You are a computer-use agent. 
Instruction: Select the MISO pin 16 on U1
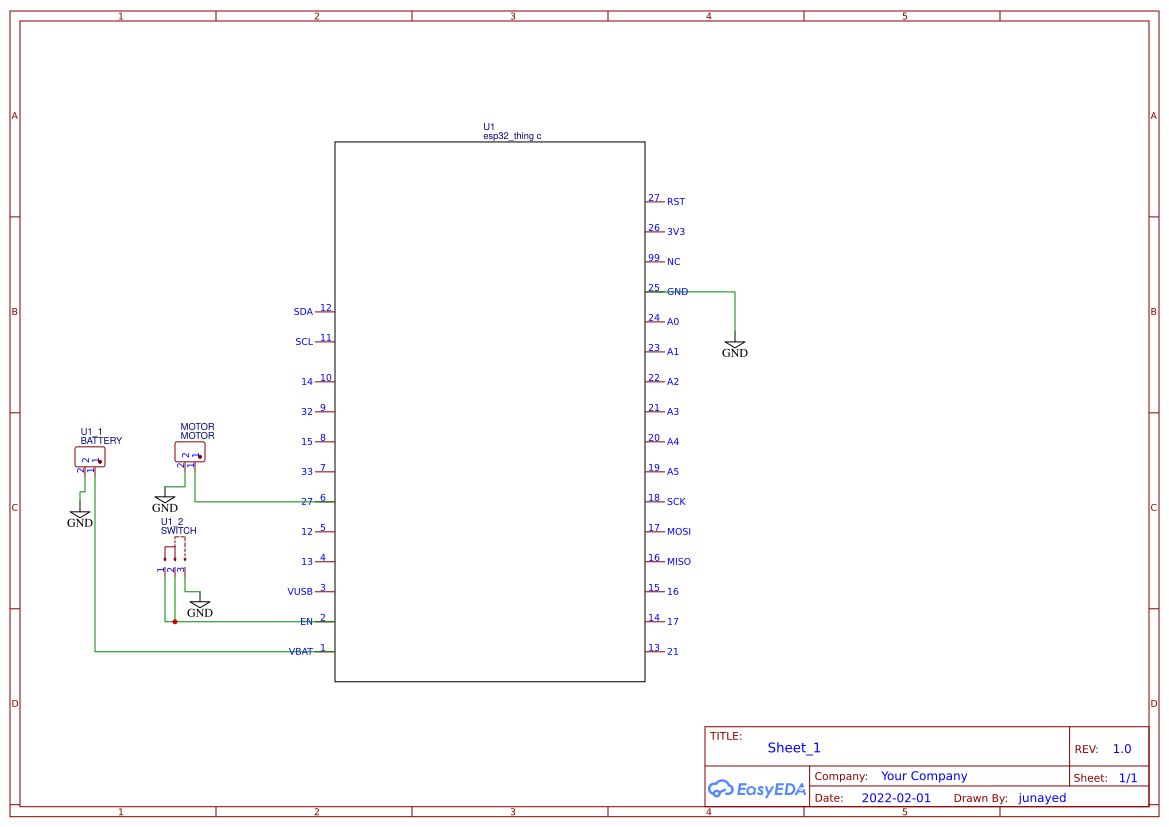678,561
